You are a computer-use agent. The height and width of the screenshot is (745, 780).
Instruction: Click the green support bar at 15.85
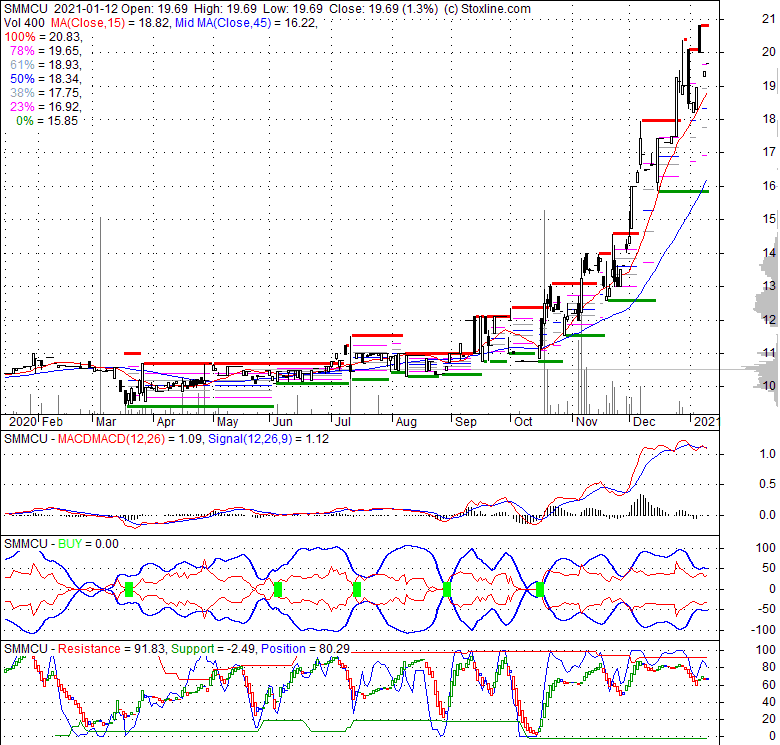683,191
